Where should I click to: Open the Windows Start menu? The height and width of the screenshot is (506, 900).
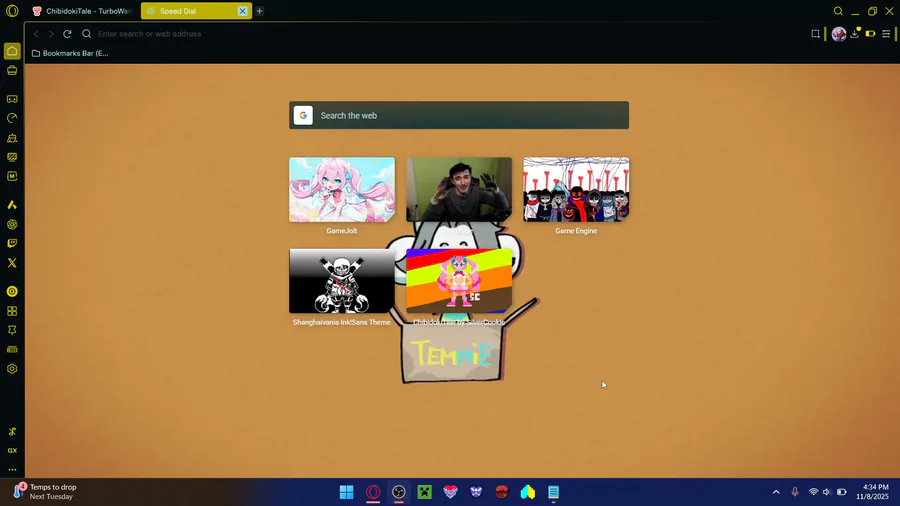click(x=347, y=492)
